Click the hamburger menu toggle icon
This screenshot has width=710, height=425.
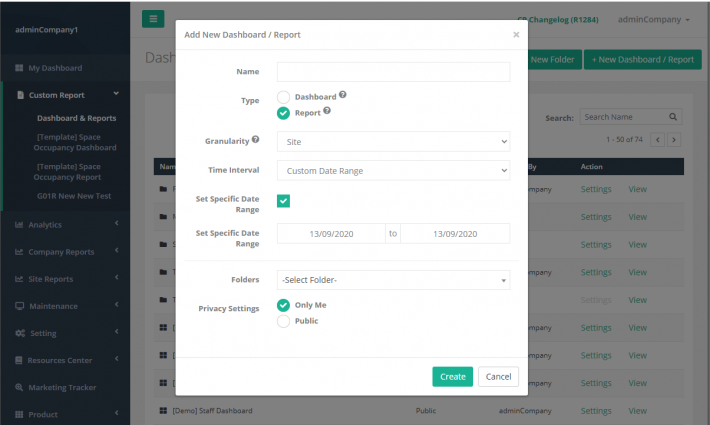(153, 19)
